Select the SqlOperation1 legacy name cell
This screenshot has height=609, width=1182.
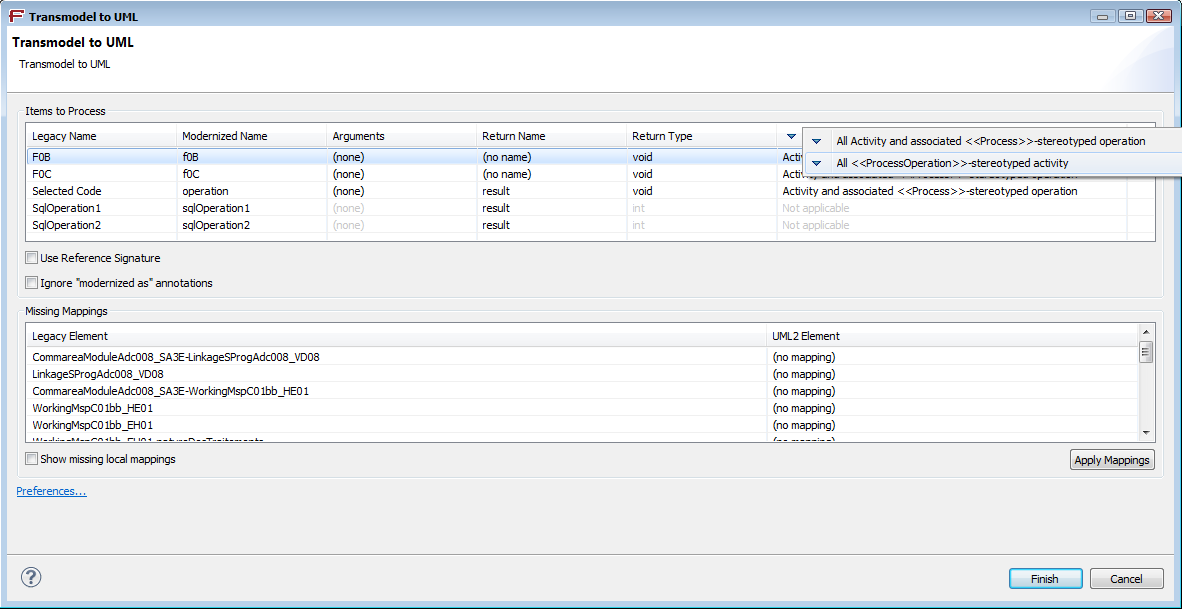click(101, 208)
